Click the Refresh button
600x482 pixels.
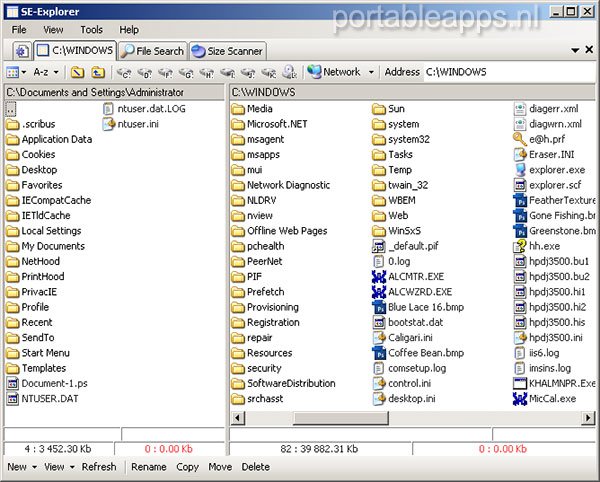click(x=99, y=467)
